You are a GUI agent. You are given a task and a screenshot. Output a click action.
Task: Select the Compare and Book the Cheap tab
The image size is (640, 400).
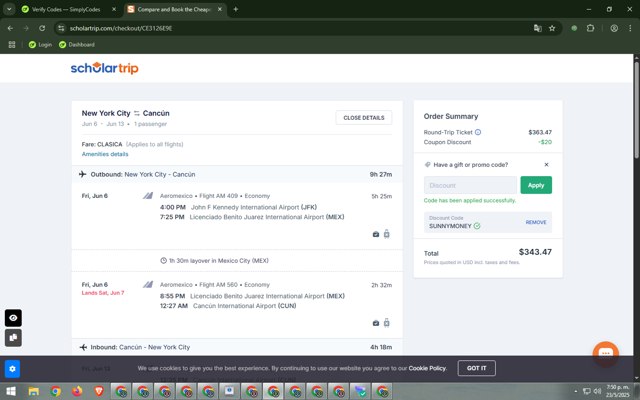point(173,9)
